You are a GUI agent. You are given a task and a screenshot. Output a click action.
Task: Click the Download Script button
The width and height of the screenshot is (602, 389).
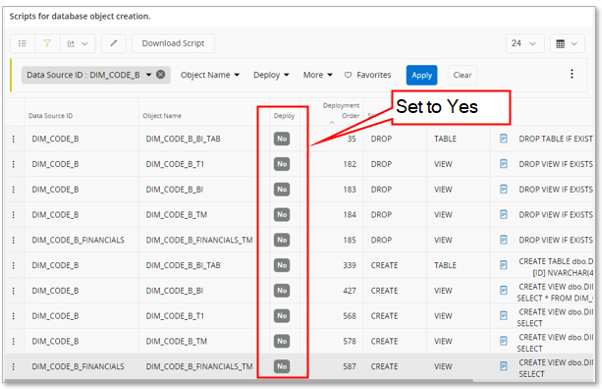pyautogui.click(x=173, y=43)
